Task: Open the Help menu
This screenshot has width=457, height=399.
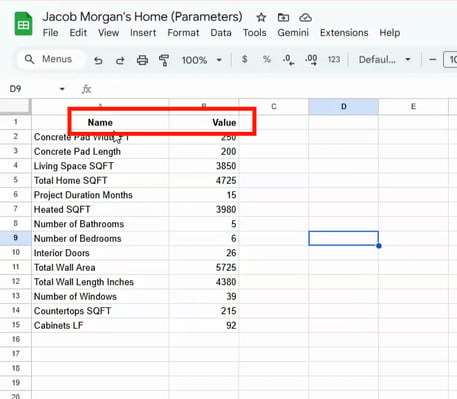Action: [x=390, y=33]
